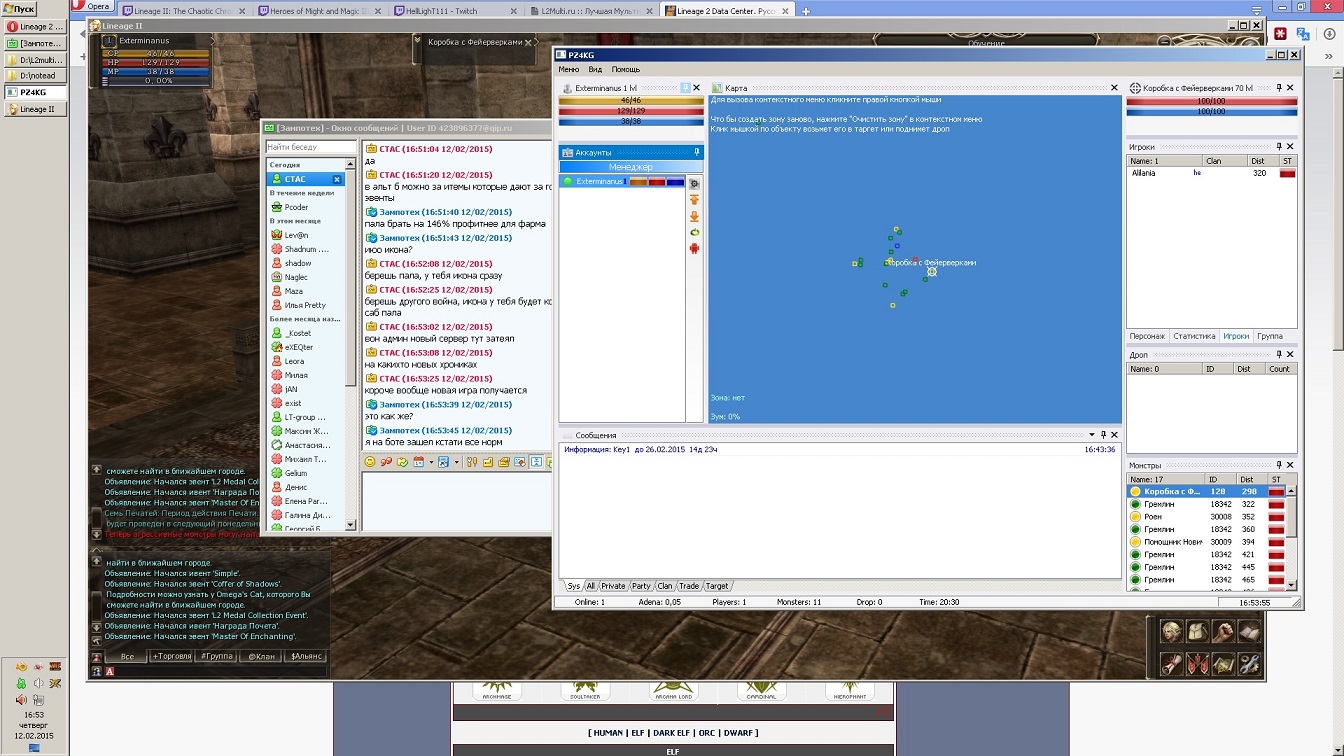Image resolution: width=1344 pixels, height=756 pixels.
Task: Select player Alliania in Игроки list
Action: [1211, 173]
